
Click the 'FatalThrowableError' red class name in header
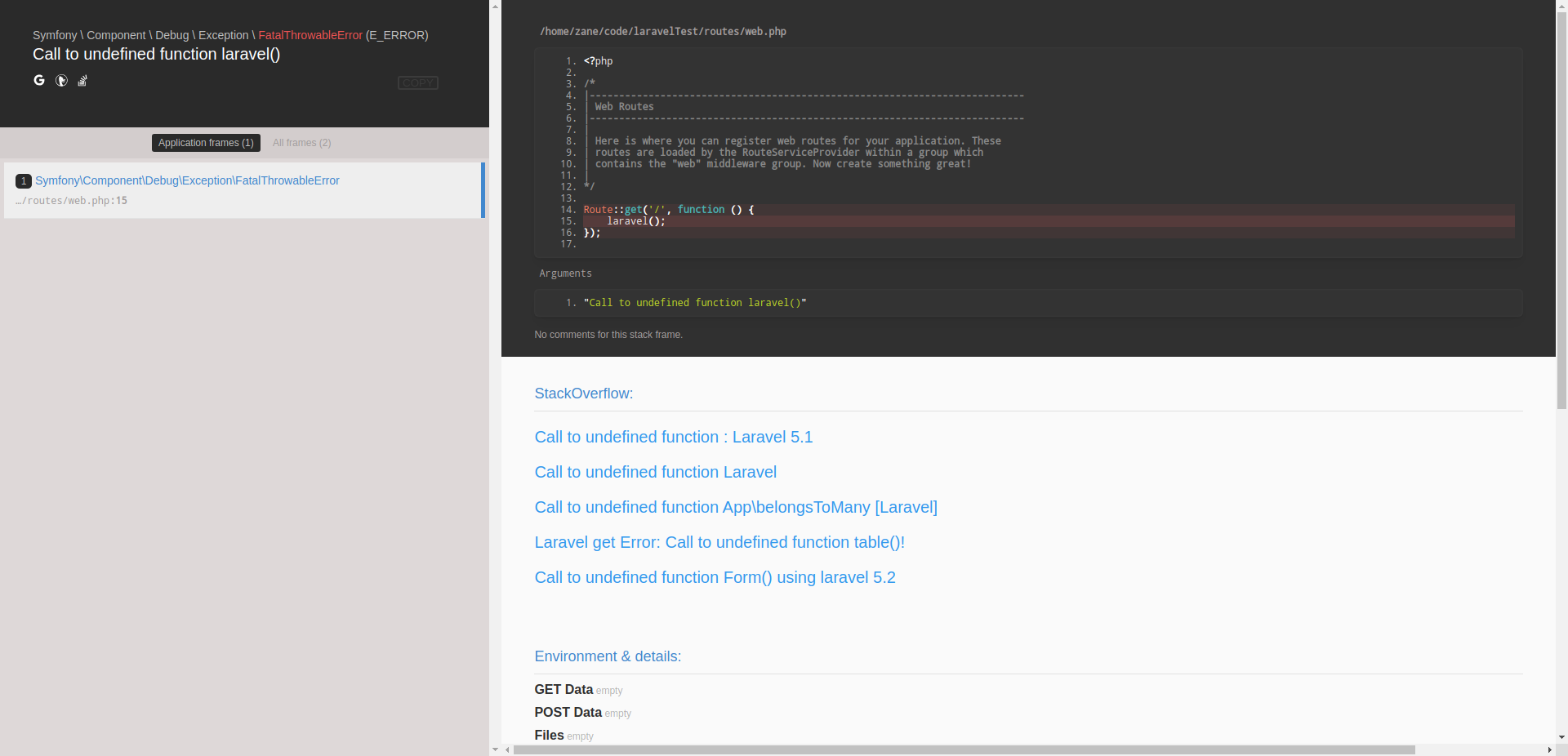(x=310, y=35)
